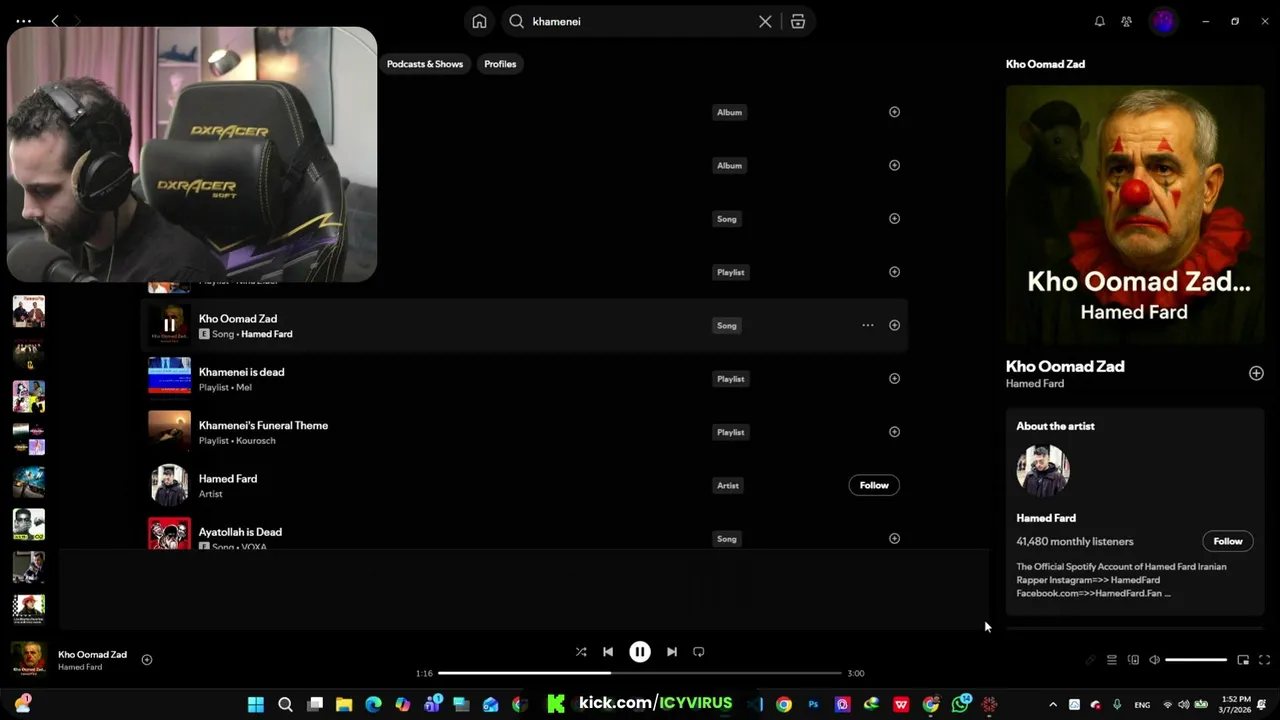Add Ayatollah is Dead song to library
The image size is (1280, 720).
(894, 538)
